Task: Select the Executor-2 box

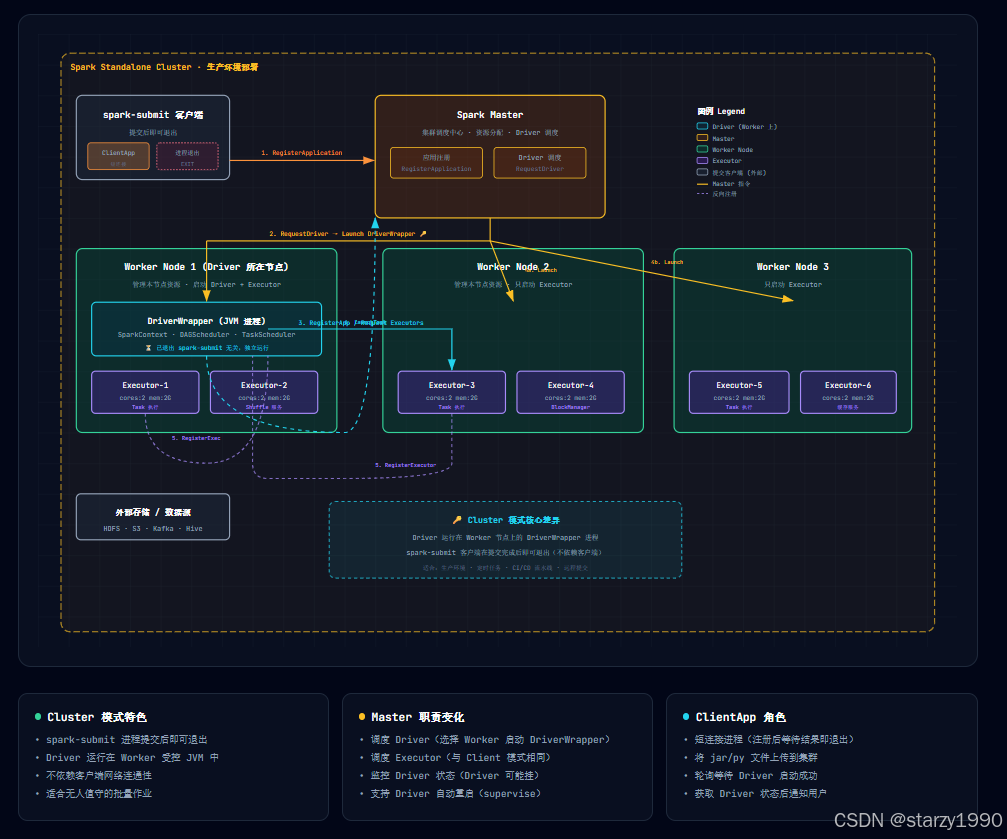Action: [x=264, y=392]
